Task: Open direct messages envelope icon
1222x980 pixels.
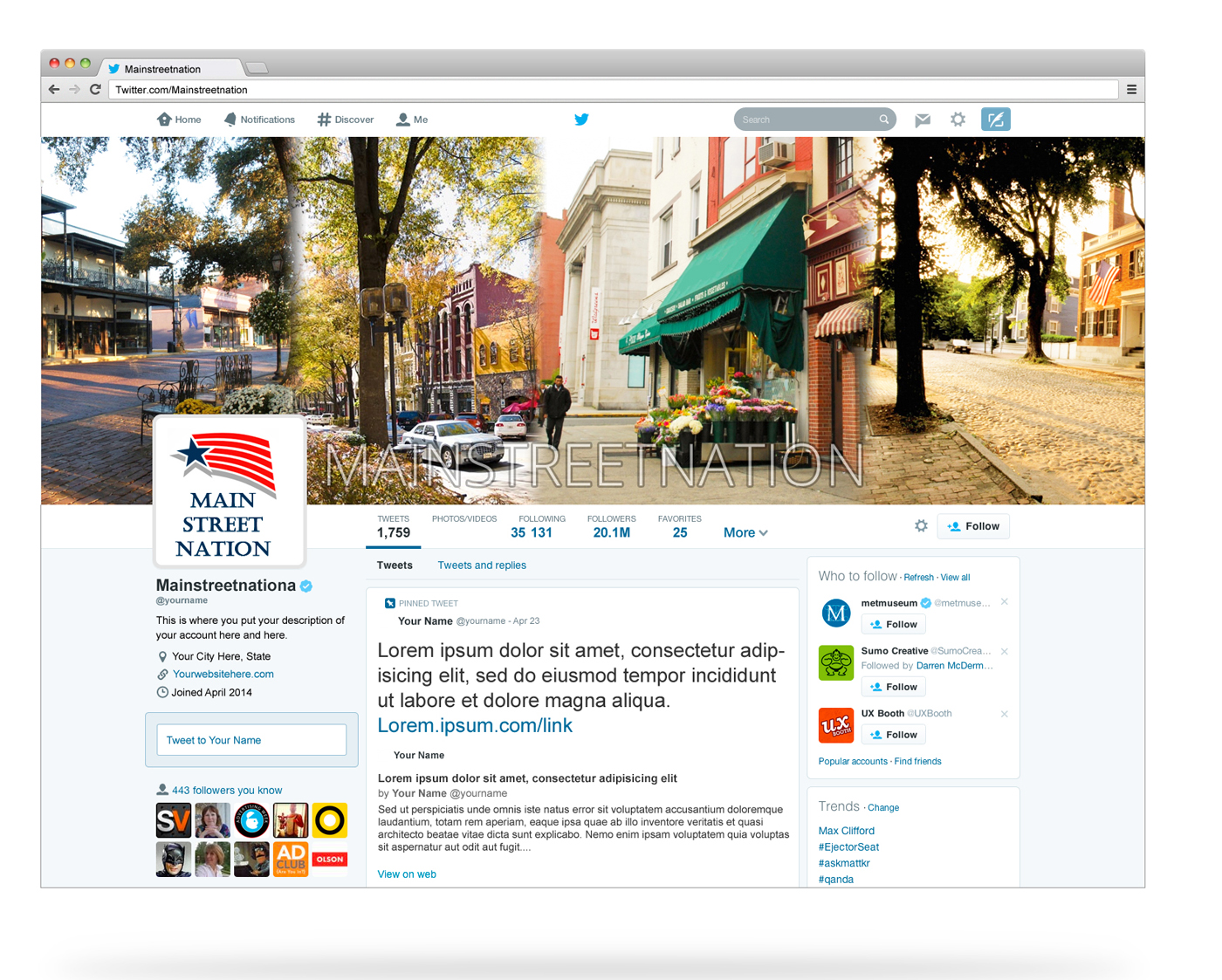Action: tap(923, 120)
